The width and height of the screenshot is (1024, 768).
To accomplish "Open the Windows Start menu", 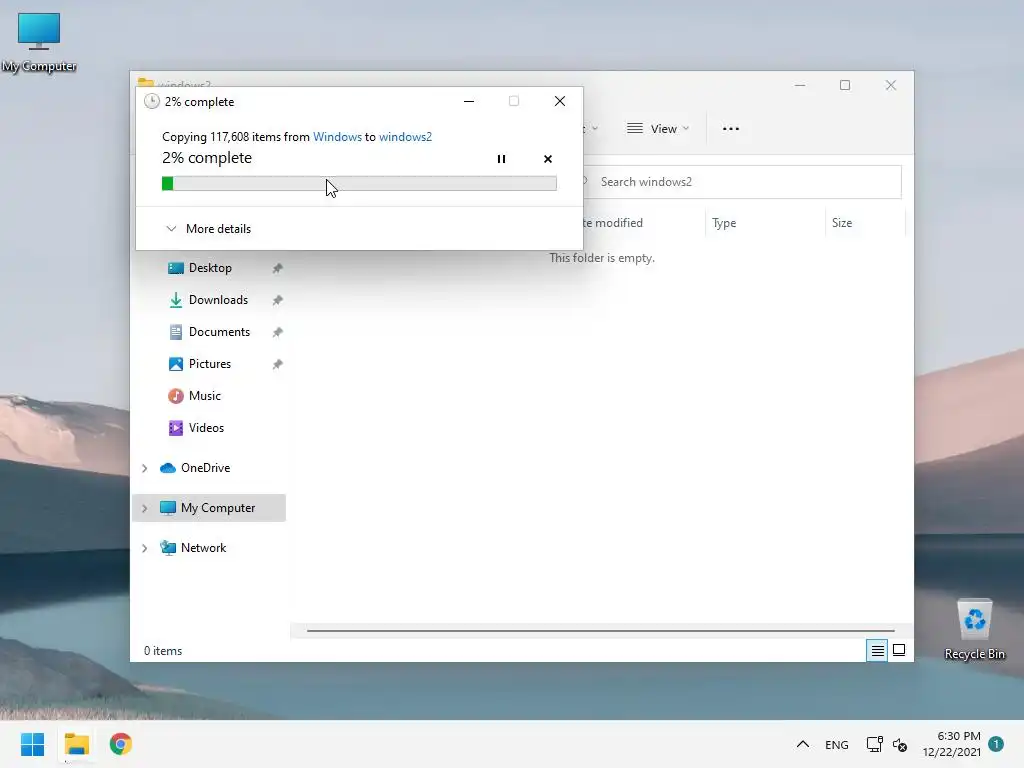I will coord(33,744).
